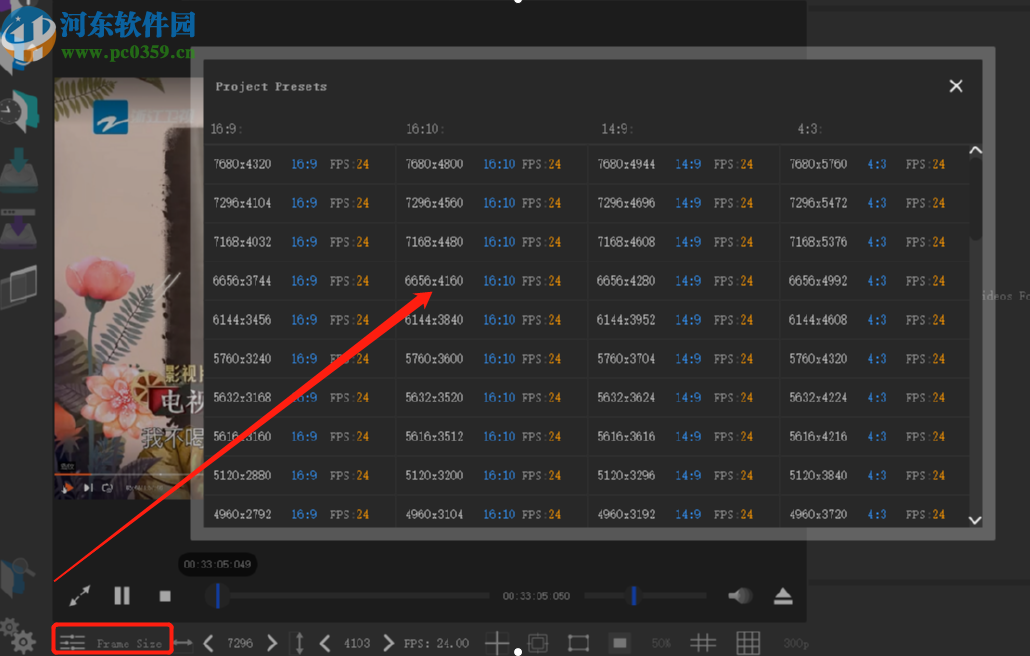Increase frame width with right arrow
Screen dimensions: 1030x656
[x=272, y=643]
